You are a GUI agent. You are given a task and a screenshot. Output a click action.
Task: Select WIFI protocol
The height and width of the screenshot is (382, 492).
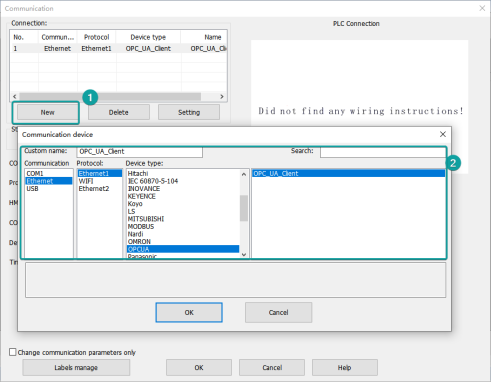point(100,181)
